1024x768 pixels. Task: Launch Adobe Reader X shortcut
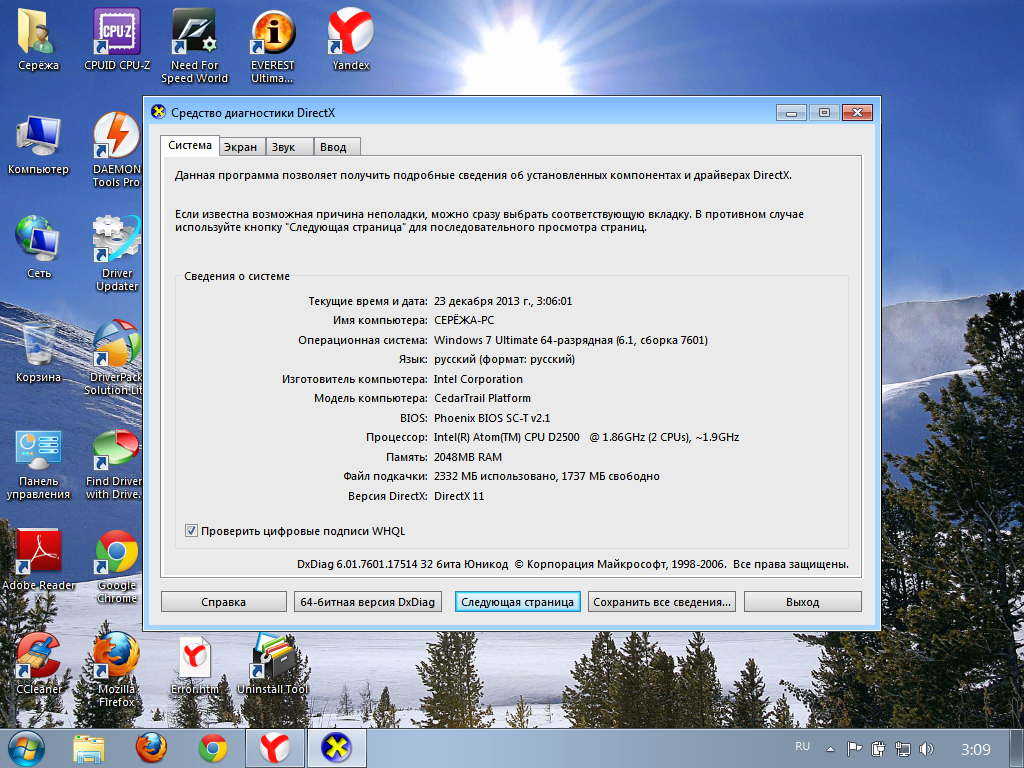(38, 566)
